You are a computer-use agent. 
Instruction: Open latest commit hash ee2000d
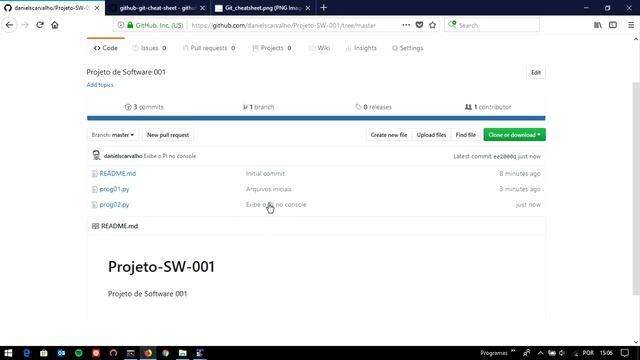[504, 156]
